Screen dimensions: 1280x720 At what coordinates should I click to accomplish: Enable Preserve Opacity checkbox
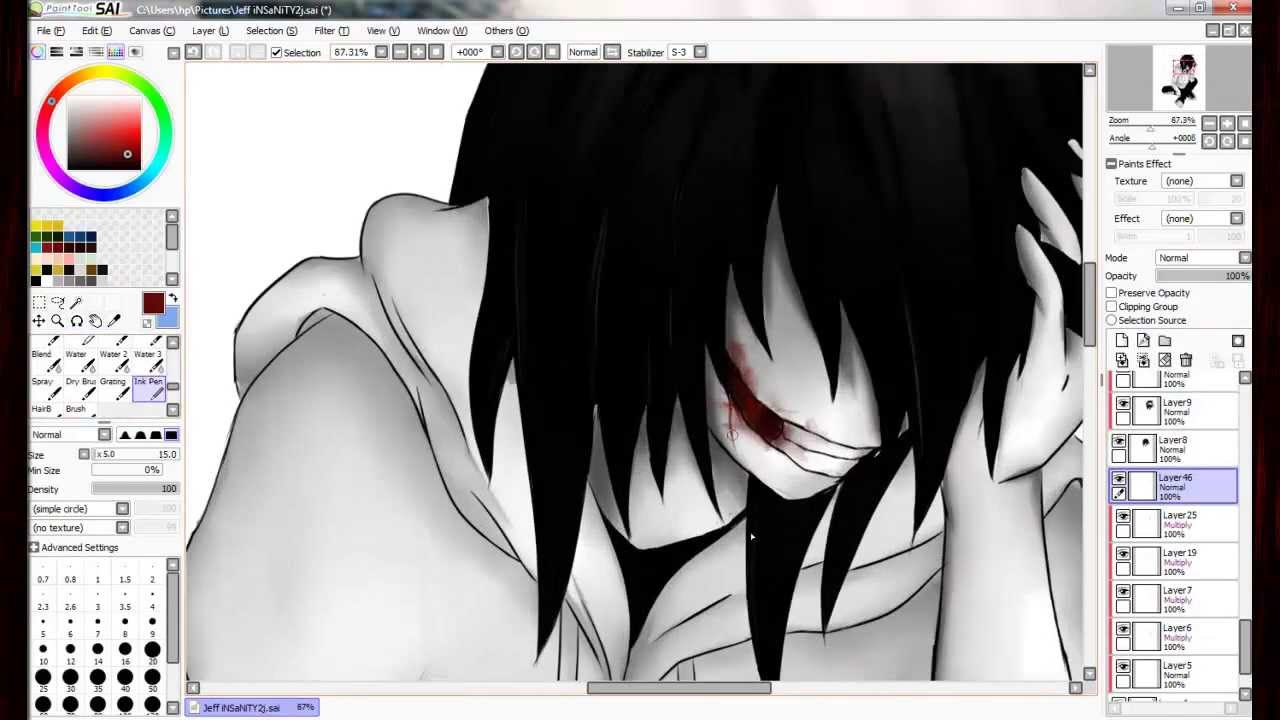[1111, 293]
